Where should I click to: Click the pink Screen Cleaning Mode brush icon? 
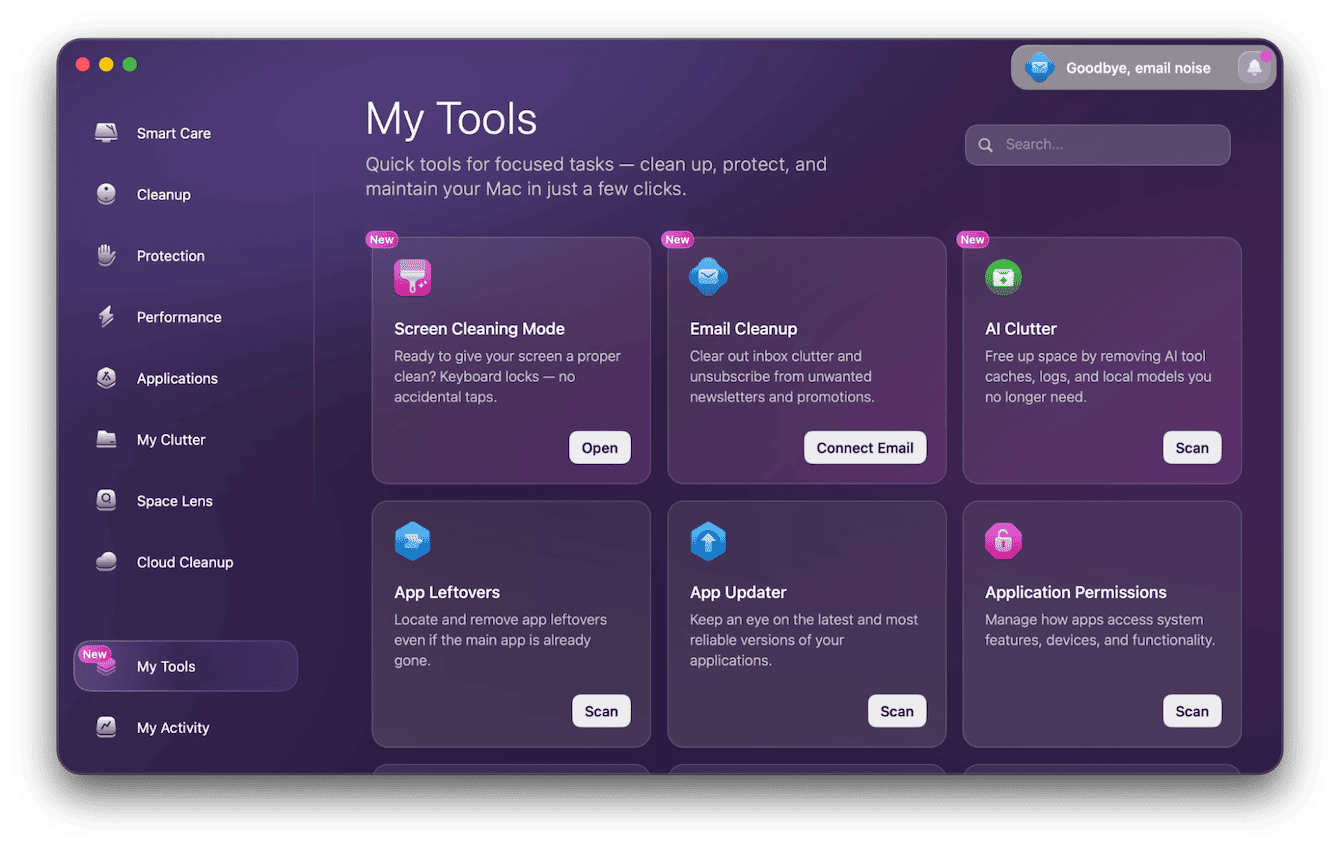(x=412, y=277)
